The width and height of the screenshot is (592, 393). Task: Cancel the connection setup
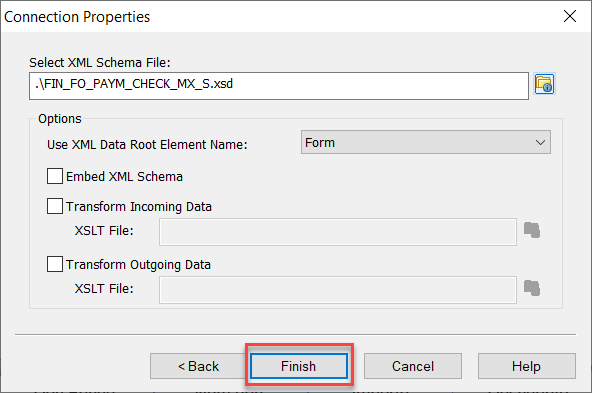[x=413, y=366]
